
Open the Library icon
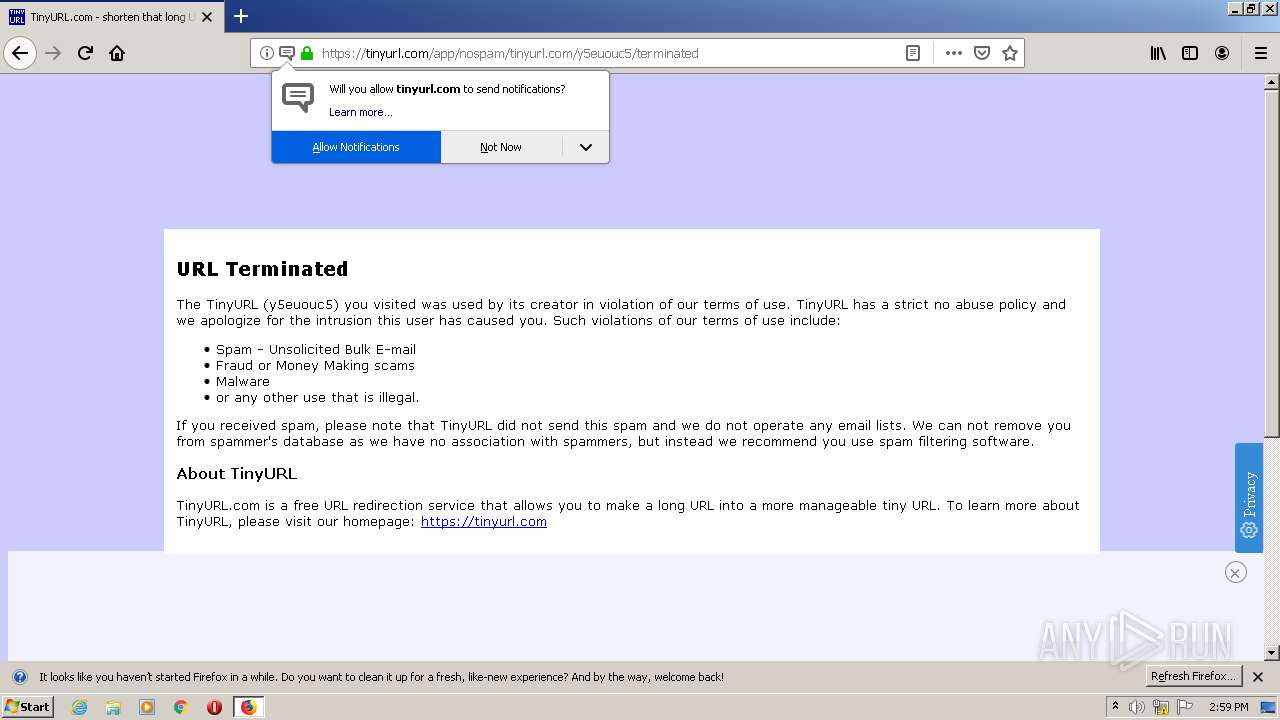[1158, 53]
